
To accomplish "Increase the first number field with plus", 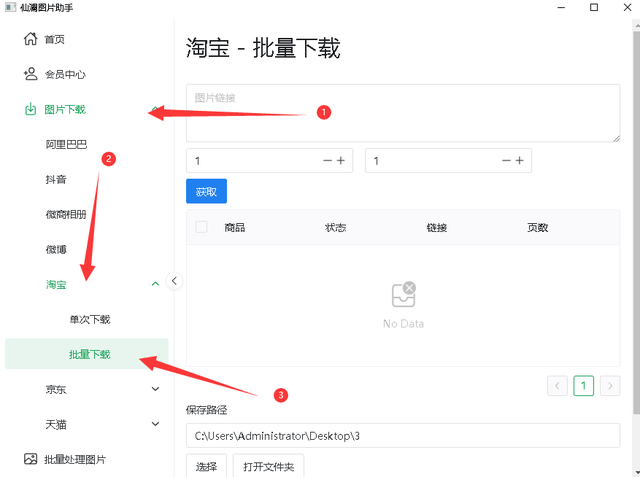I will pyautogui.click(x=341, y=161).
